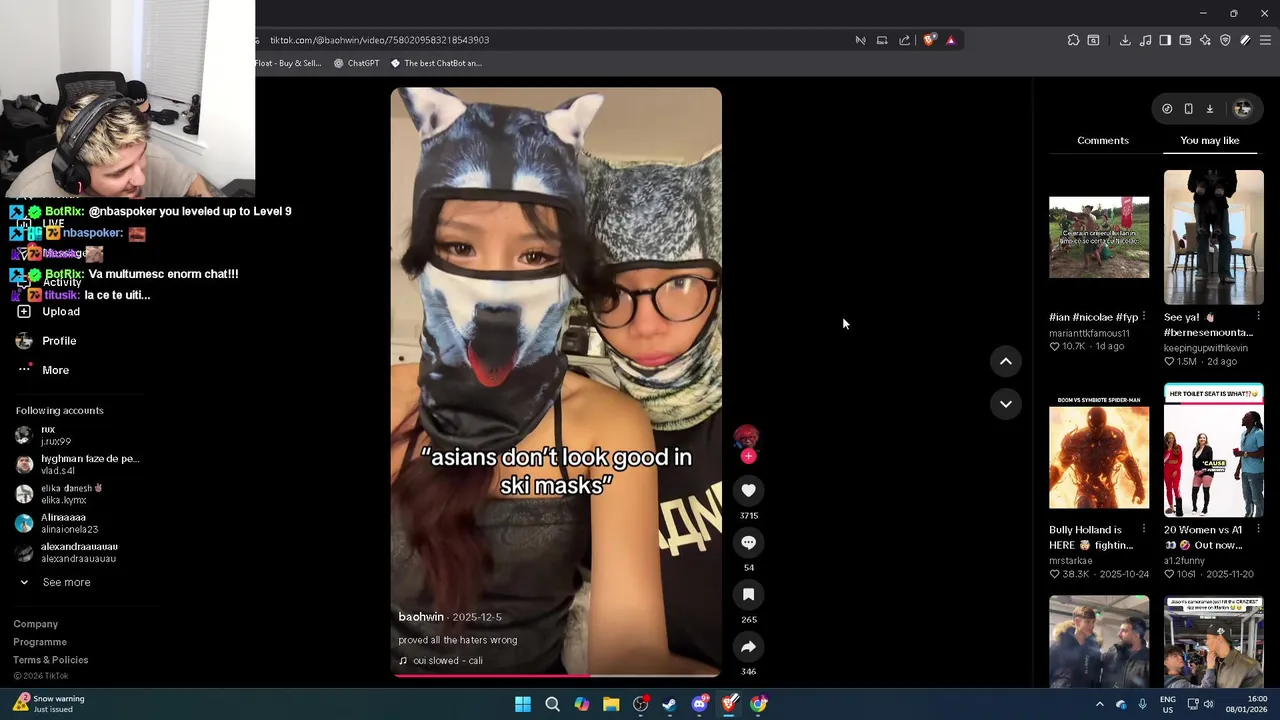This screenshot has height=720, width=1280.
Task: Open the Brave playlist music note icon
Action: coord(1145,40)
